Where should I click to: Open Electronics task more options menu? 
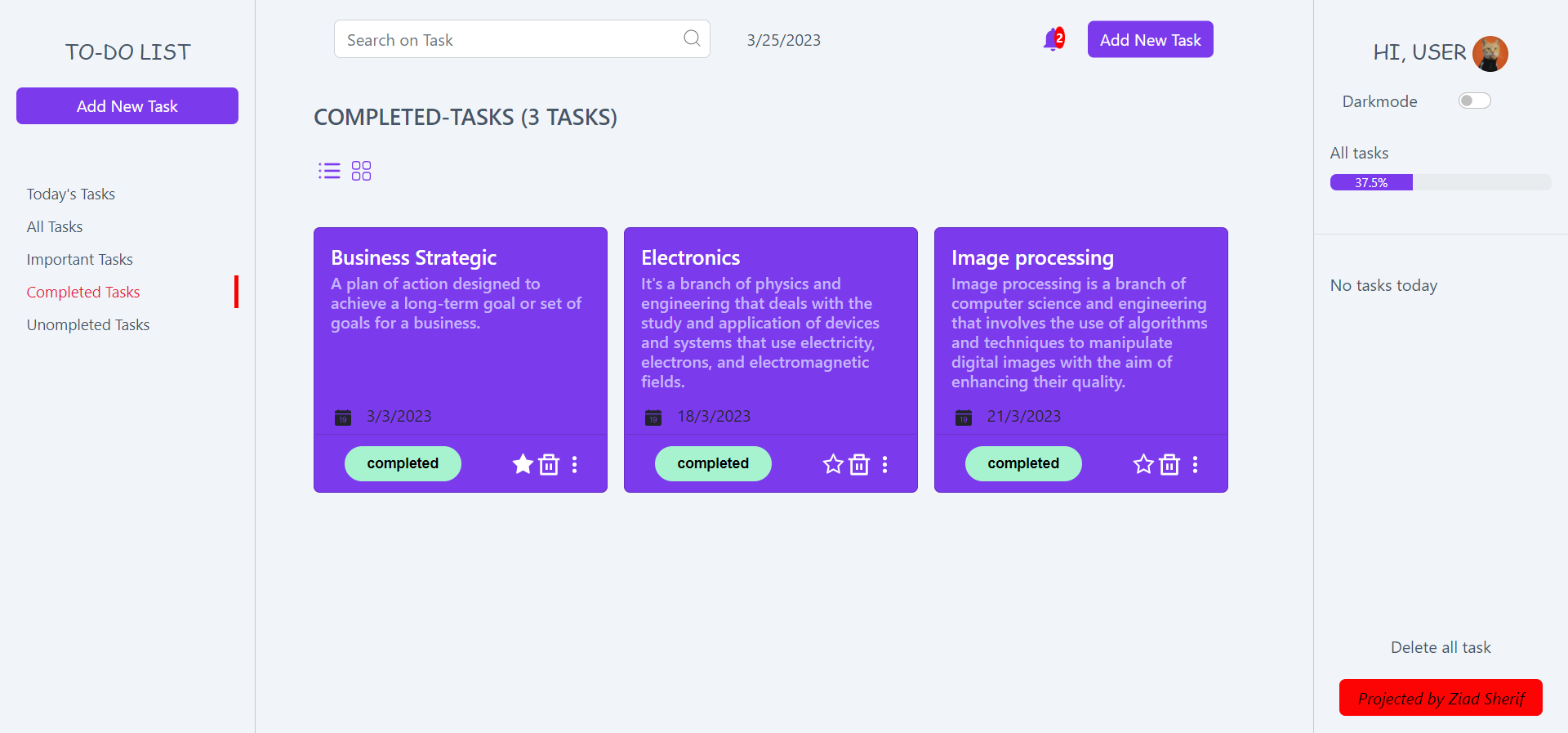(885, 464)
